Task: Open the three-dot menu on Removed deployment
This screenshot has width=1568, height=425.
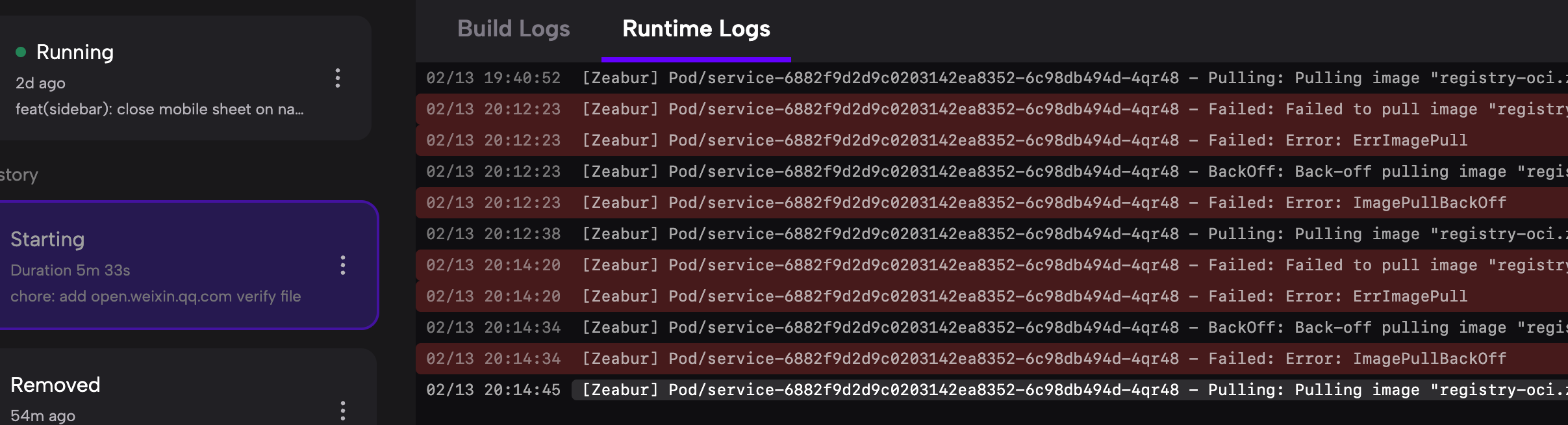Action: [342, 410]
